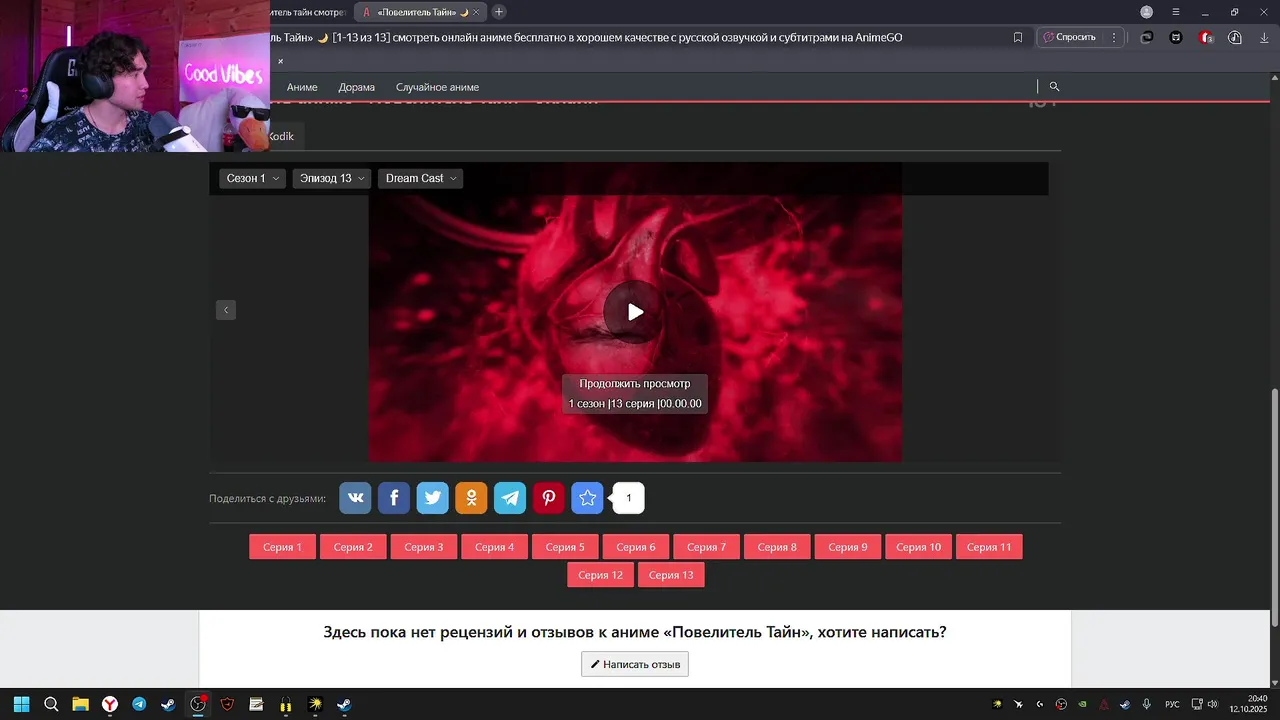Open the red extension icon with badge

1206,37
